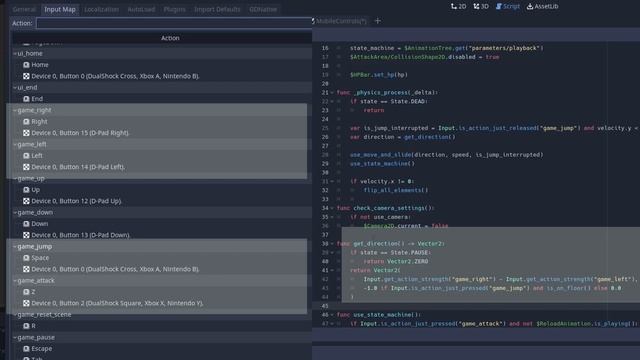Collapse the game_left action
Screen dimensions: 640x360
point(15,144)
